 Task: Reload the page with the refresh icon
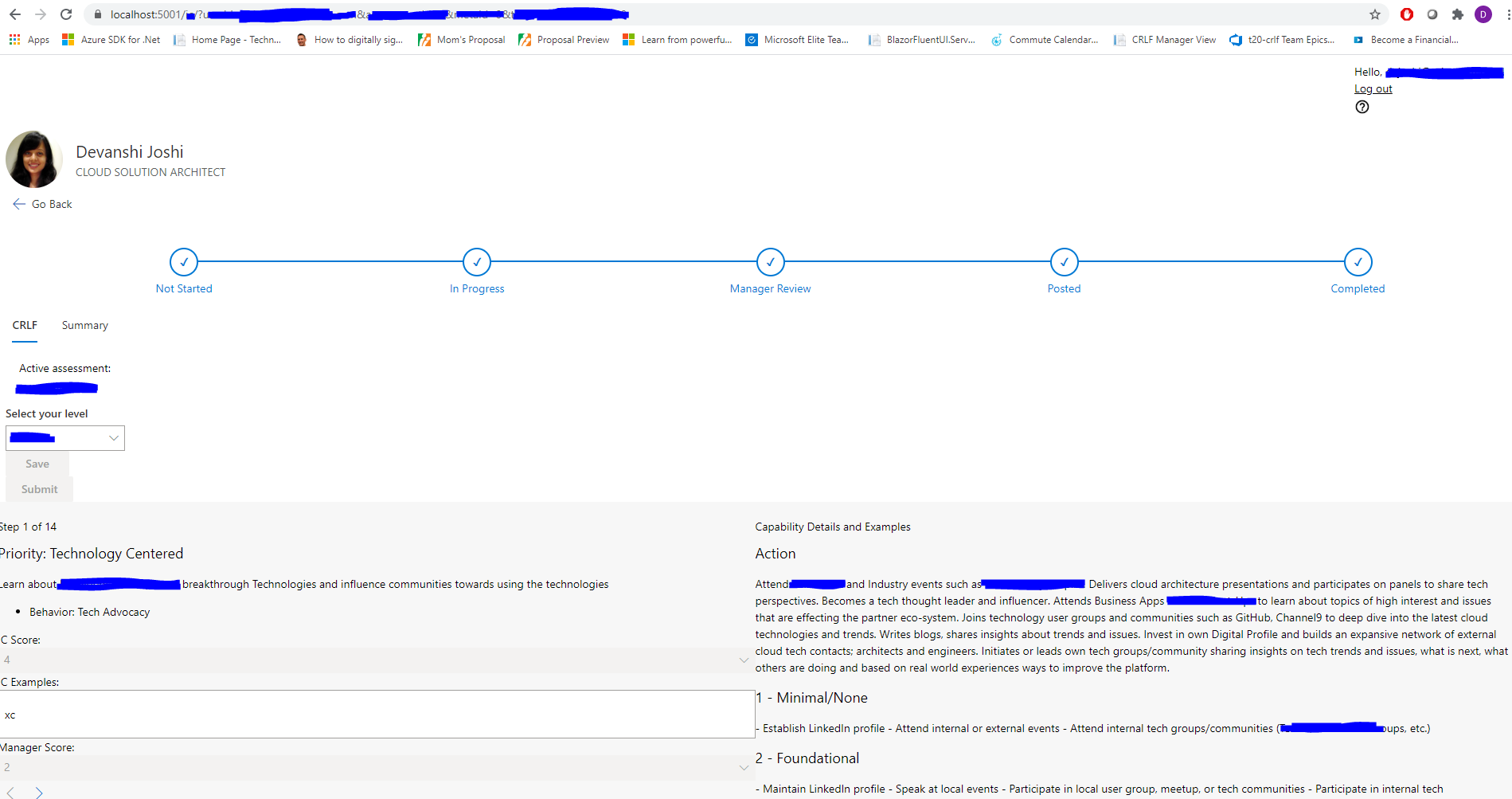tap(66, 14)
